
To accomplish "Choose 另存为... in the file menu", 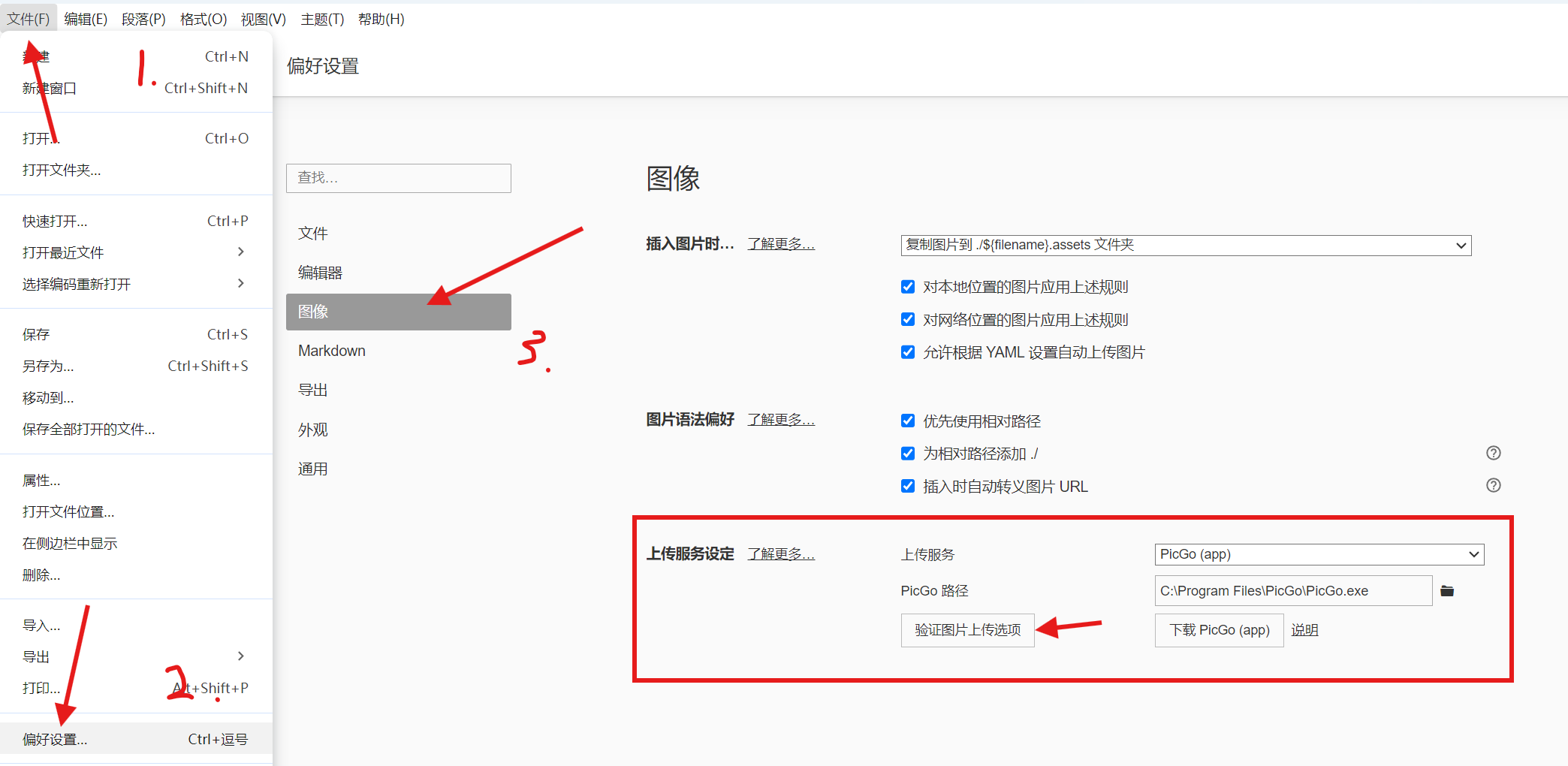I will [136, 366].
